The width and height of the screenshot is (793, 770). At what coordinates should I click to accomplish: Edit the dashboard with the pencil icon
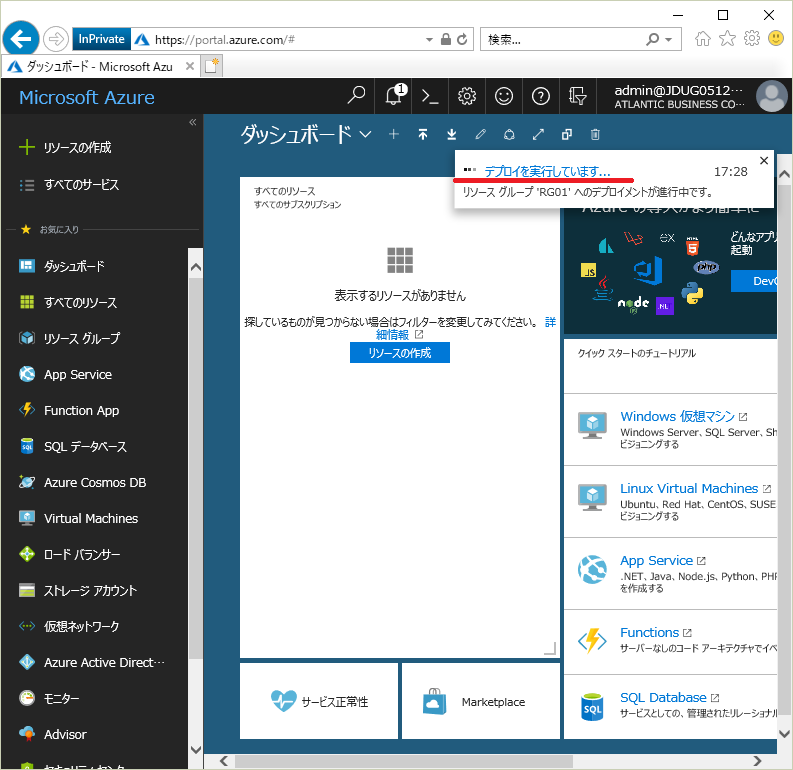[480, 134]
